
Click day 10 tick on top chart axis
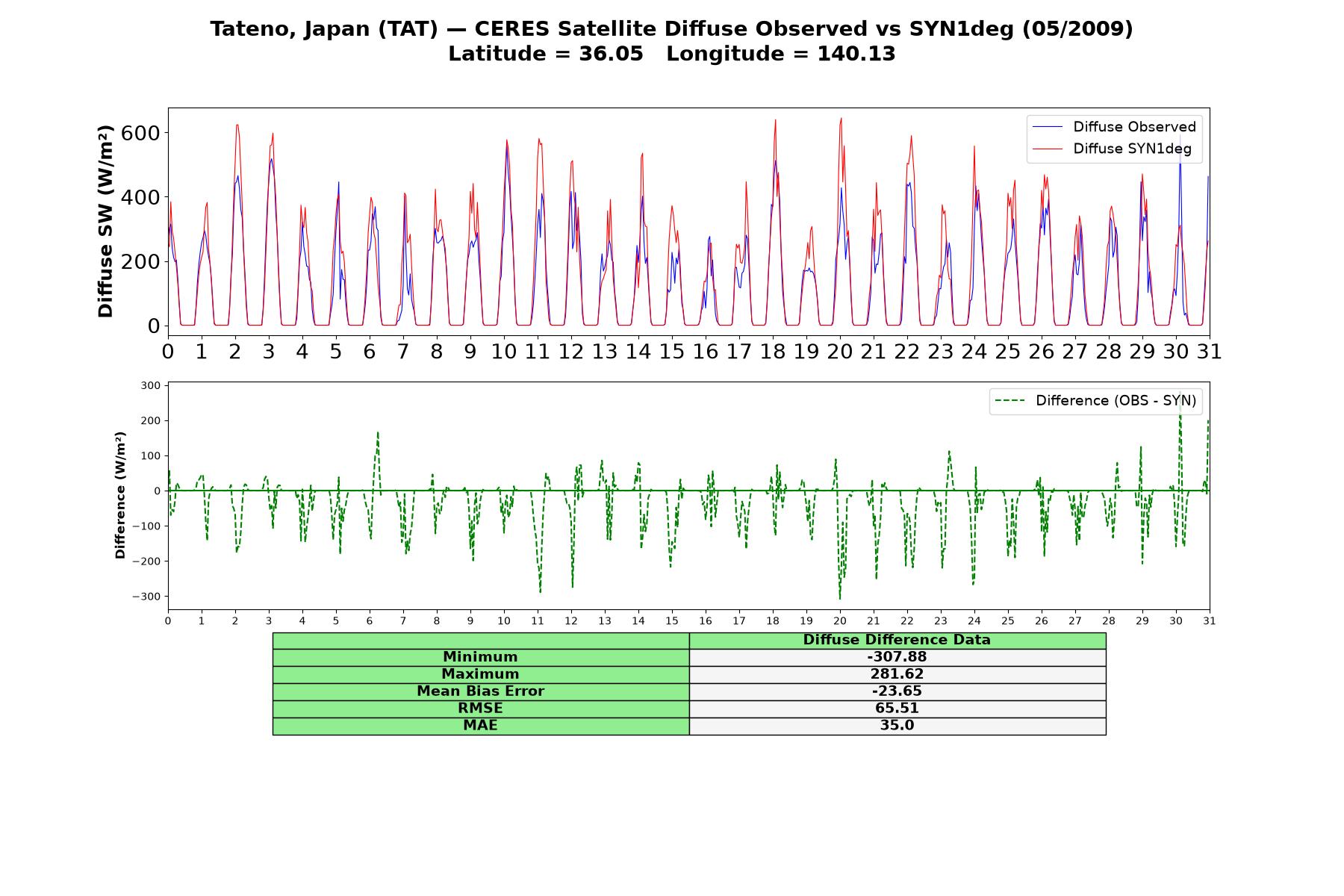pyautogui.click(x=504, y=352)
